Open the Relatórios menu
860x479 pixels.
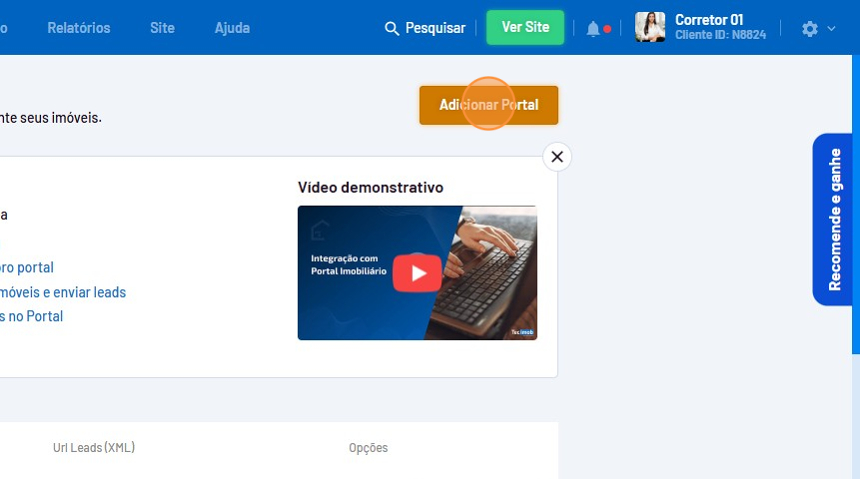(79, 28)
